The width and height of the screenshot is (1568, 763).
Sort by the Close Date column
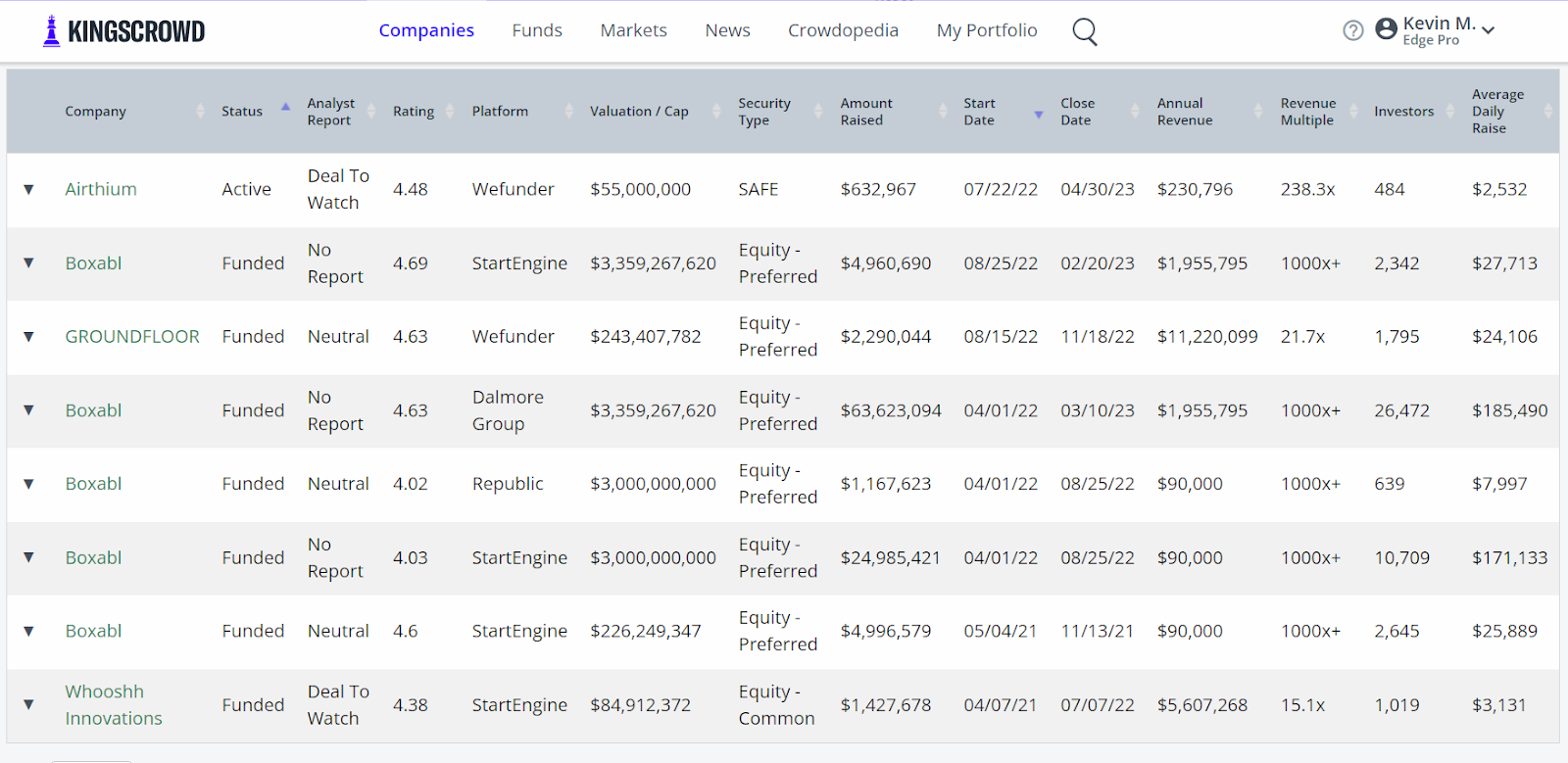pos(1077,112)
